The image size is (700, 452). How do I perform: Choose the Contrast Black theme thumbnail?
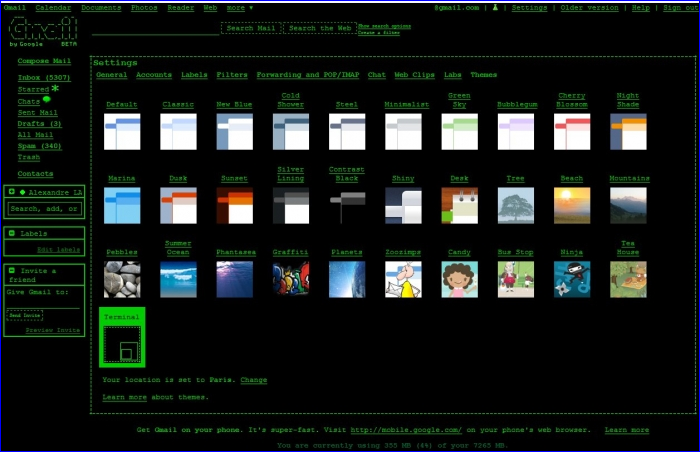coord(347,205)
